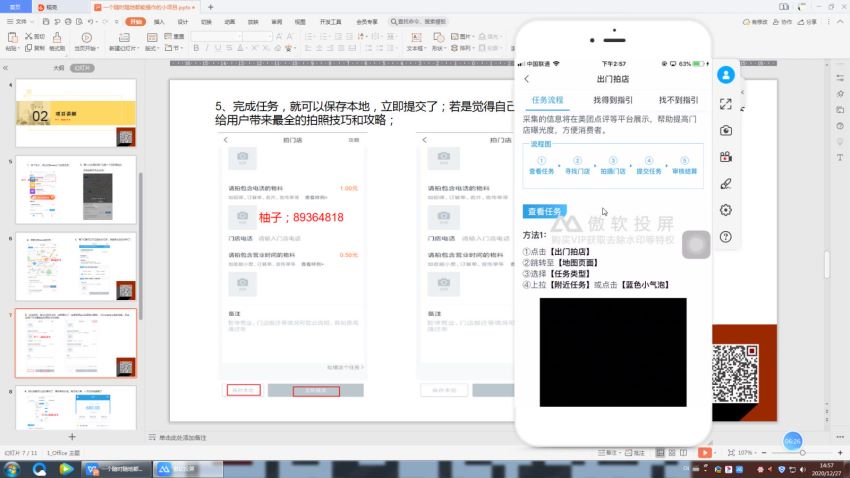This screenshot has width=850, height=478.
Task: Click the WPS presentation taskbar button
Action: tap(116, 469)
